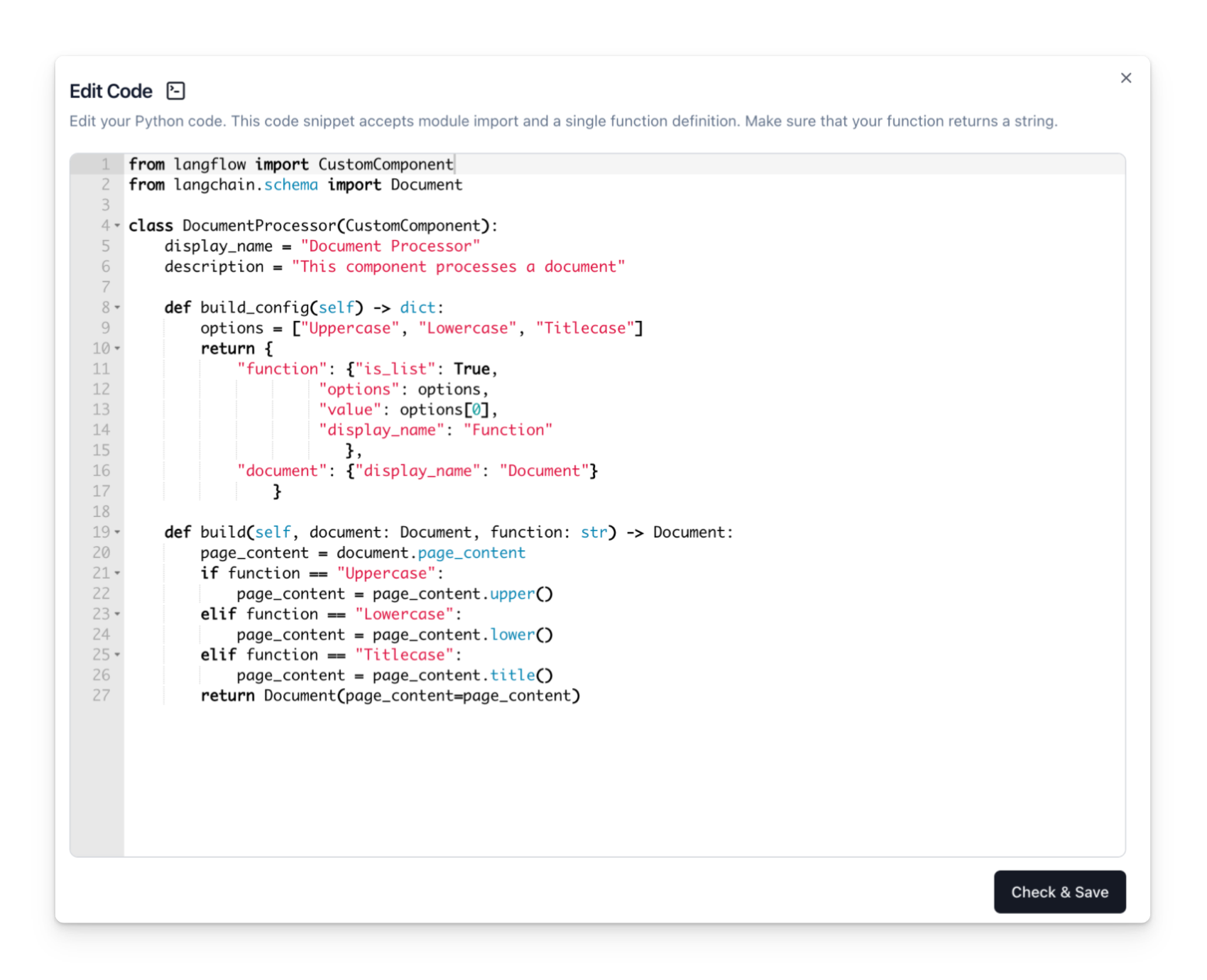The width and height of the screenshot is (1207, 980).
Task: Click the lower method call
Action: (x=513, y=635)
